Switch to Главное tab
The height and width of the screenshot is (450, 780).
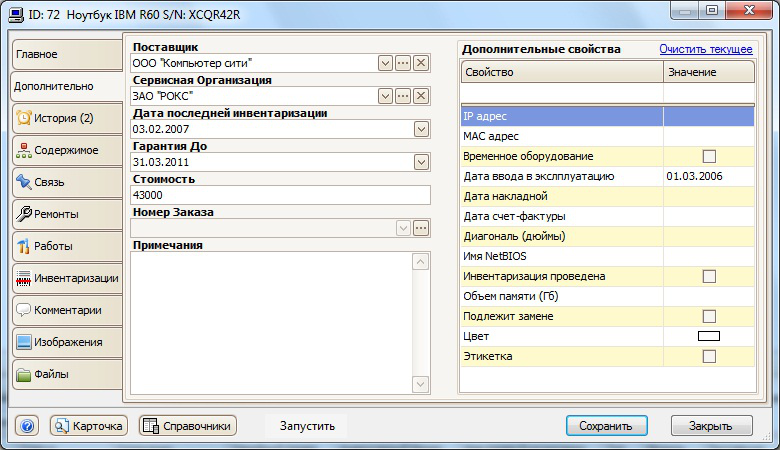click(x=67, y=54)
